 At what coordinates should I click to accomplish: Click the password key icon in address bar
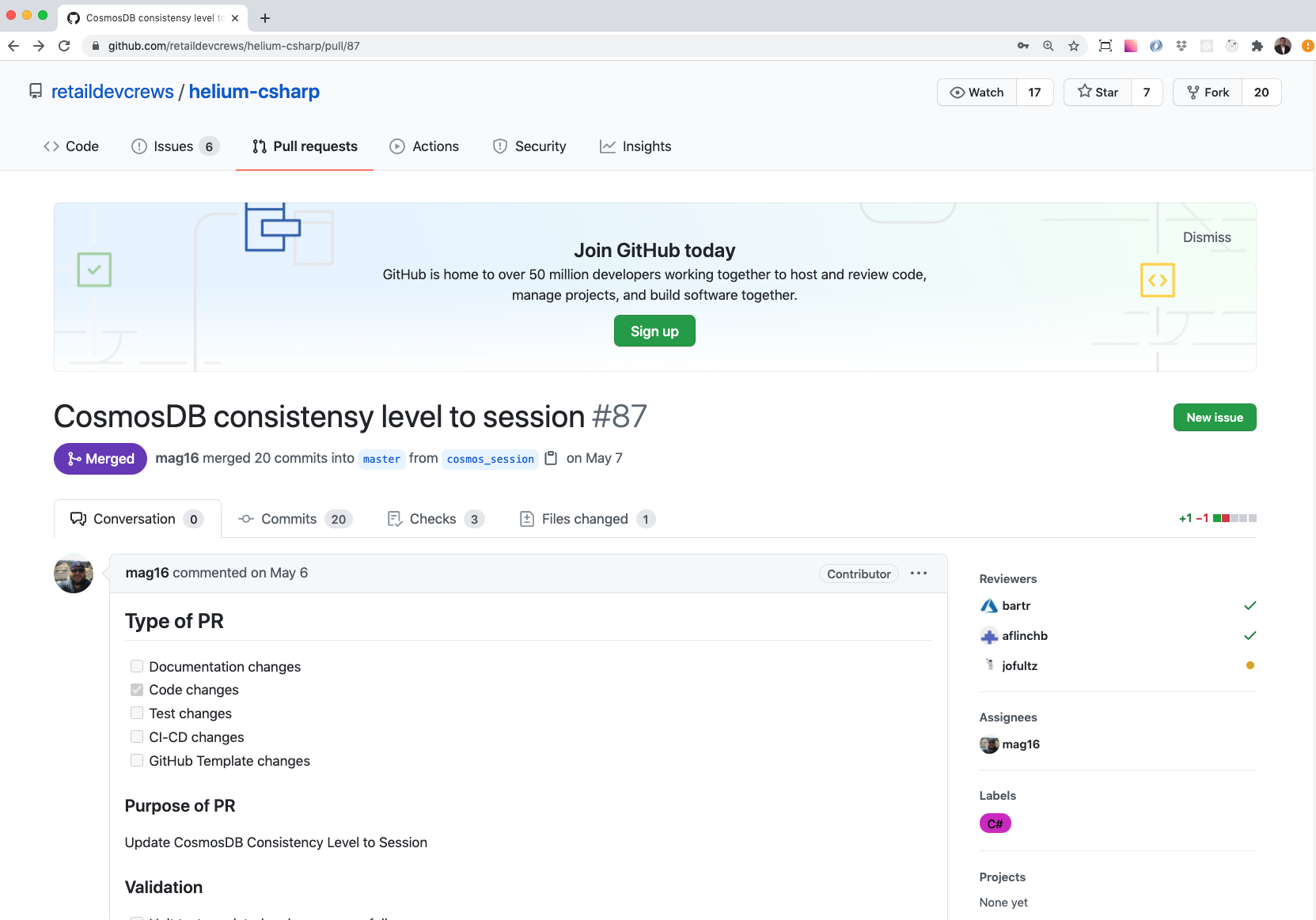click(x=1023, y=46)
